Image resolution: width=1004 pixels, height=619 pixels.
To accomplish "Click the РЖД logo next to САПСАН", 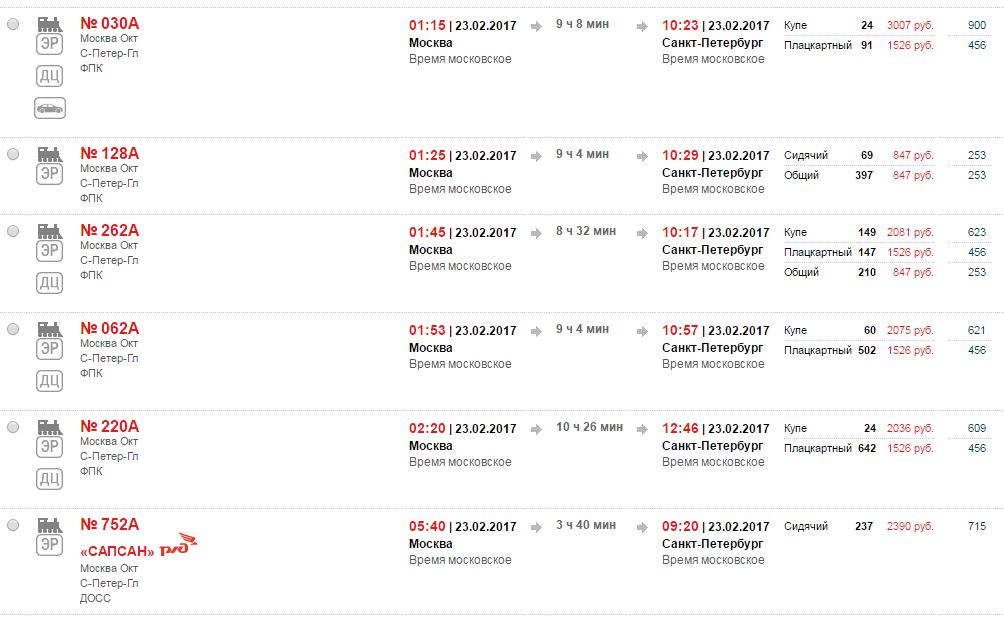I will point(179,545).
